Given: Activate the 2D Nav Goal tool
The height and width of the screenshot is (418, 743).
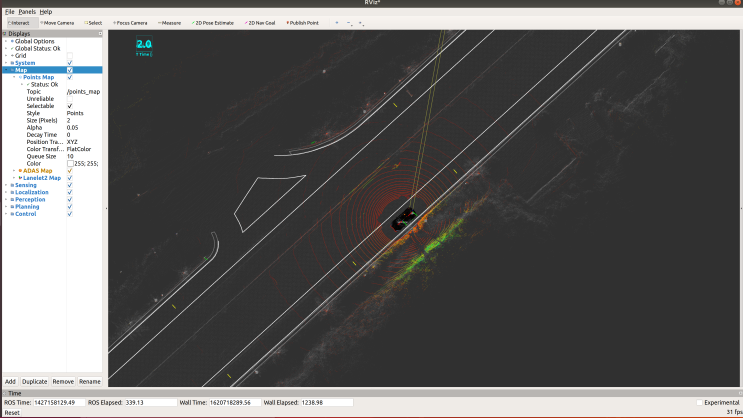Looking at the screenshot, I should pos(260,23).
